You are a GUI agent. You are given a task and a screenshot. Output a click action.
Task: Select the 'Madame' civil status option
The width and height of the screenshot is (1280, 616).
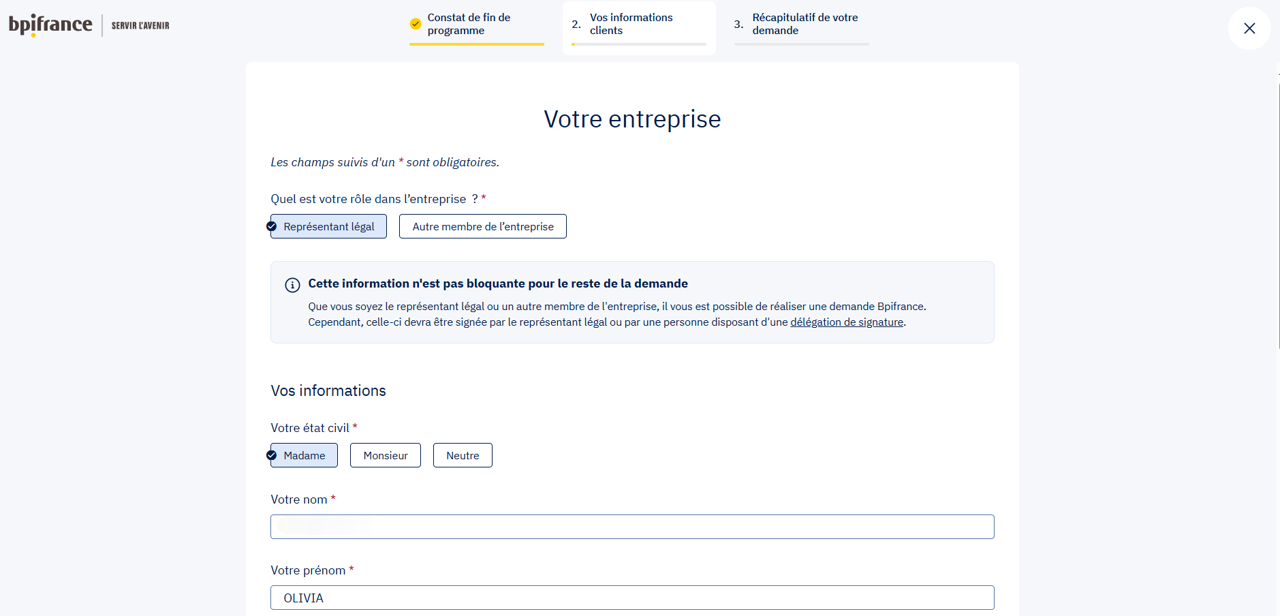pos(304,455)
